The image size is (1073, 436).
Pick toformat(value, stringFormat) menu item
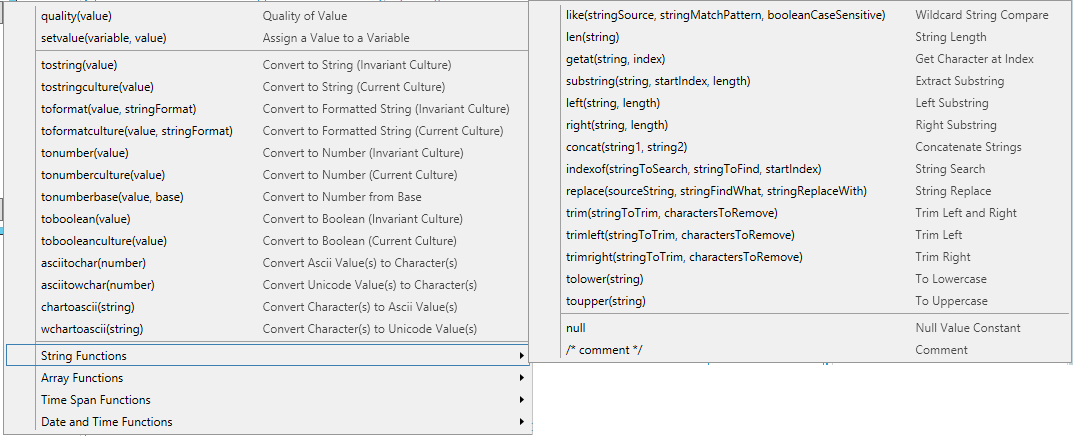(118, 109)
